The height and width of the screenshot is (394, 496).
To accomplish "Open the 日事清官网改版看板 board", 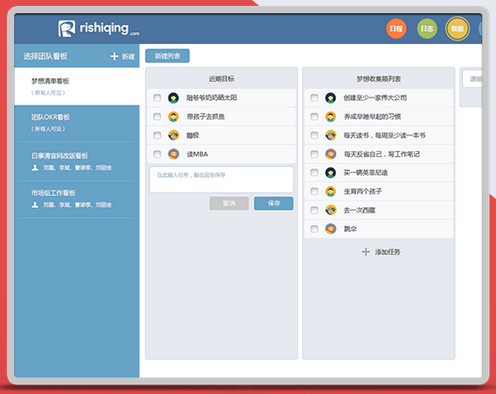I will click(x=77, y=161).
